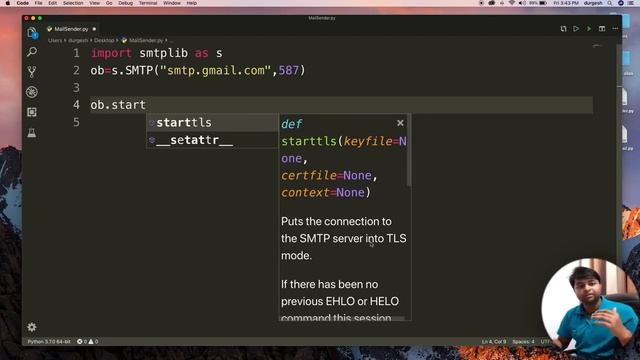
Task: Click 'certfile=None' in the signature popup
Action: 327,176
